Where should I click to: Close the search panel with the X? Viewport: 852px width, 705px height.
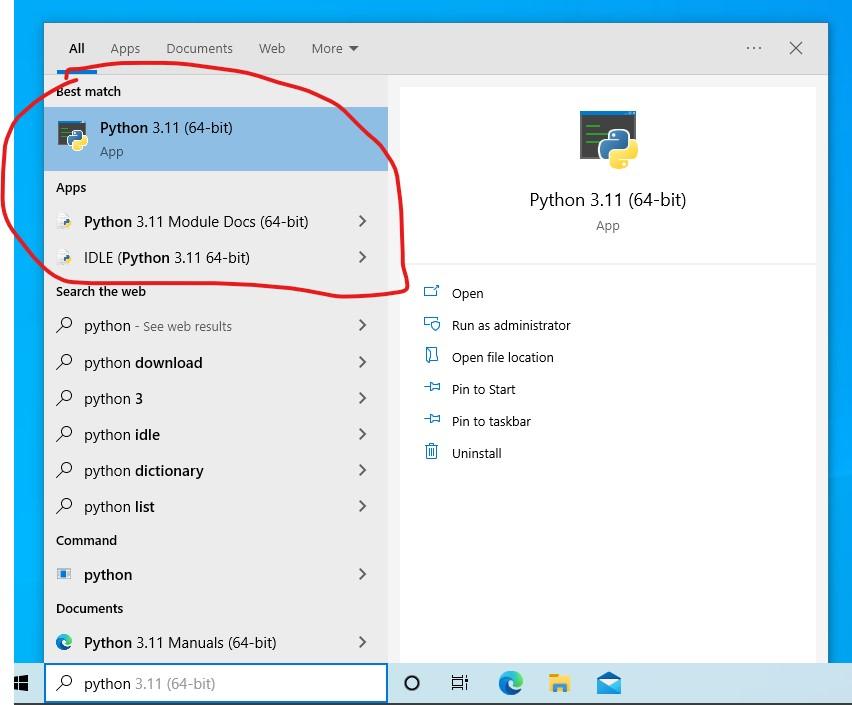(x=796, y=48)
